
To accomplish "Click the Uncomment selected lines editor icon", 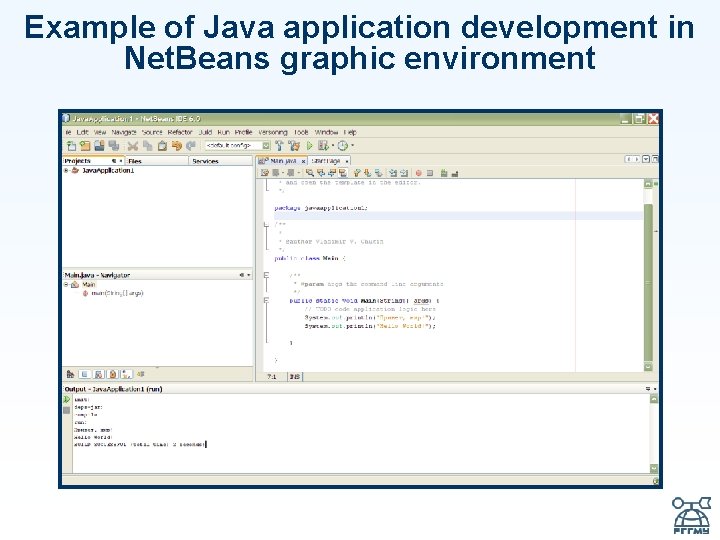I will coord(455,173).
